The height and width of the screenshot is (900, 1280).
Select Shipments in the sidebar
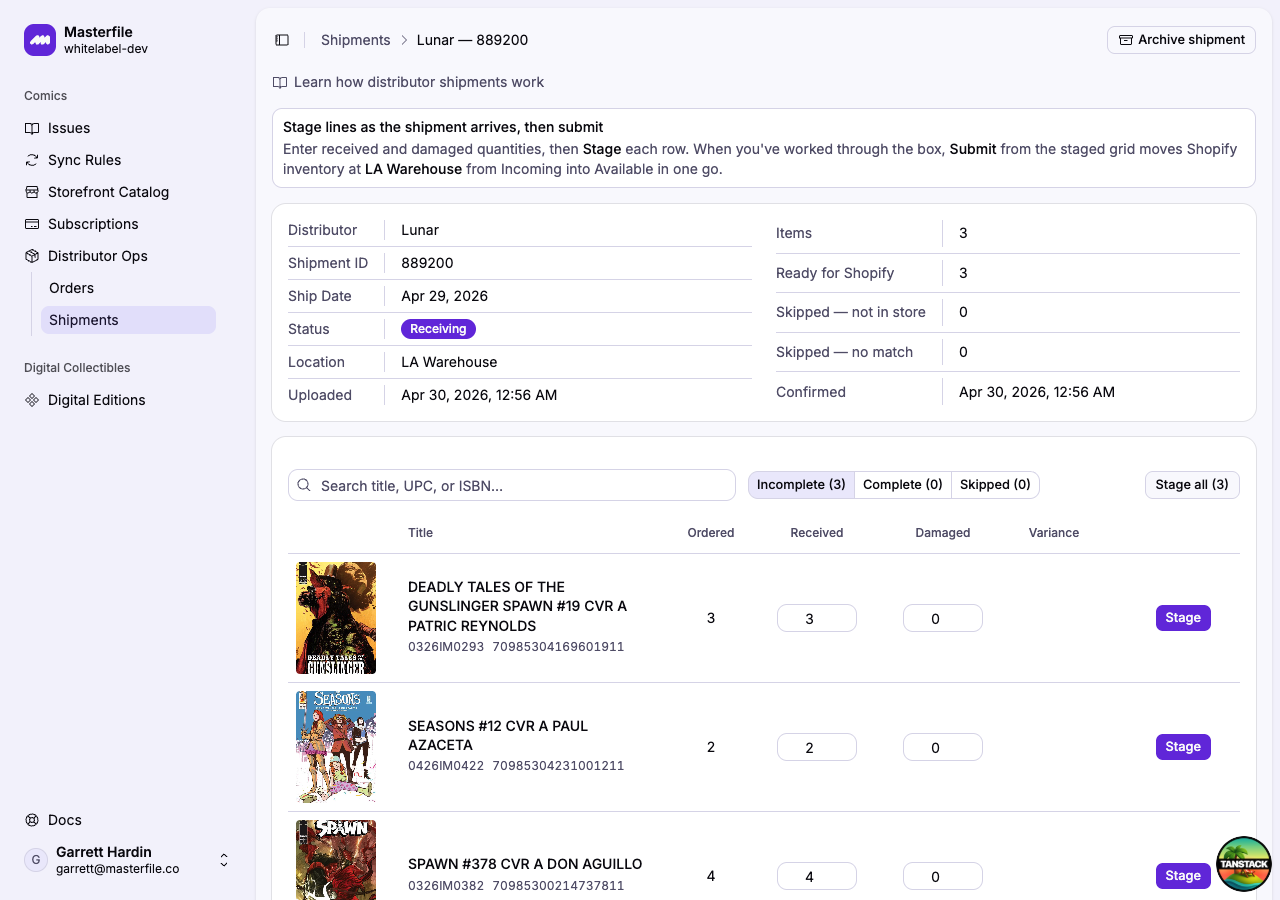click(x=128, y=320)
